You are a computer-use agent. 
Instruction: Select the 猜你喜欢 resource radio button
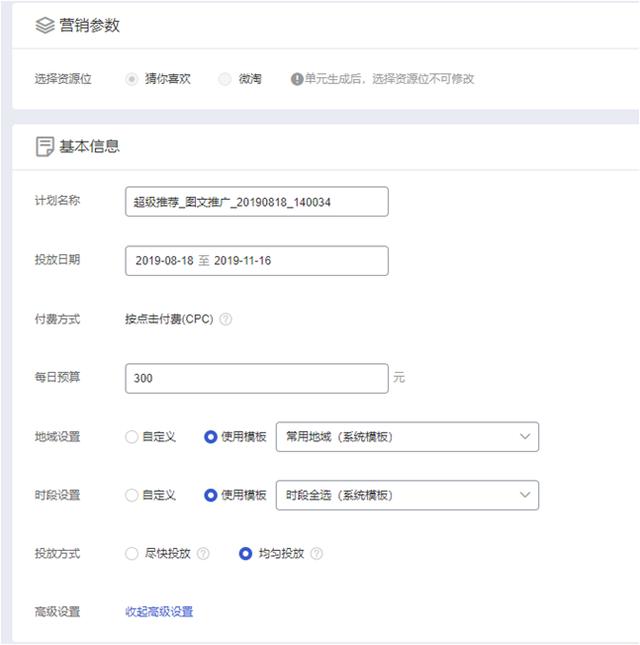click(132, 79)
